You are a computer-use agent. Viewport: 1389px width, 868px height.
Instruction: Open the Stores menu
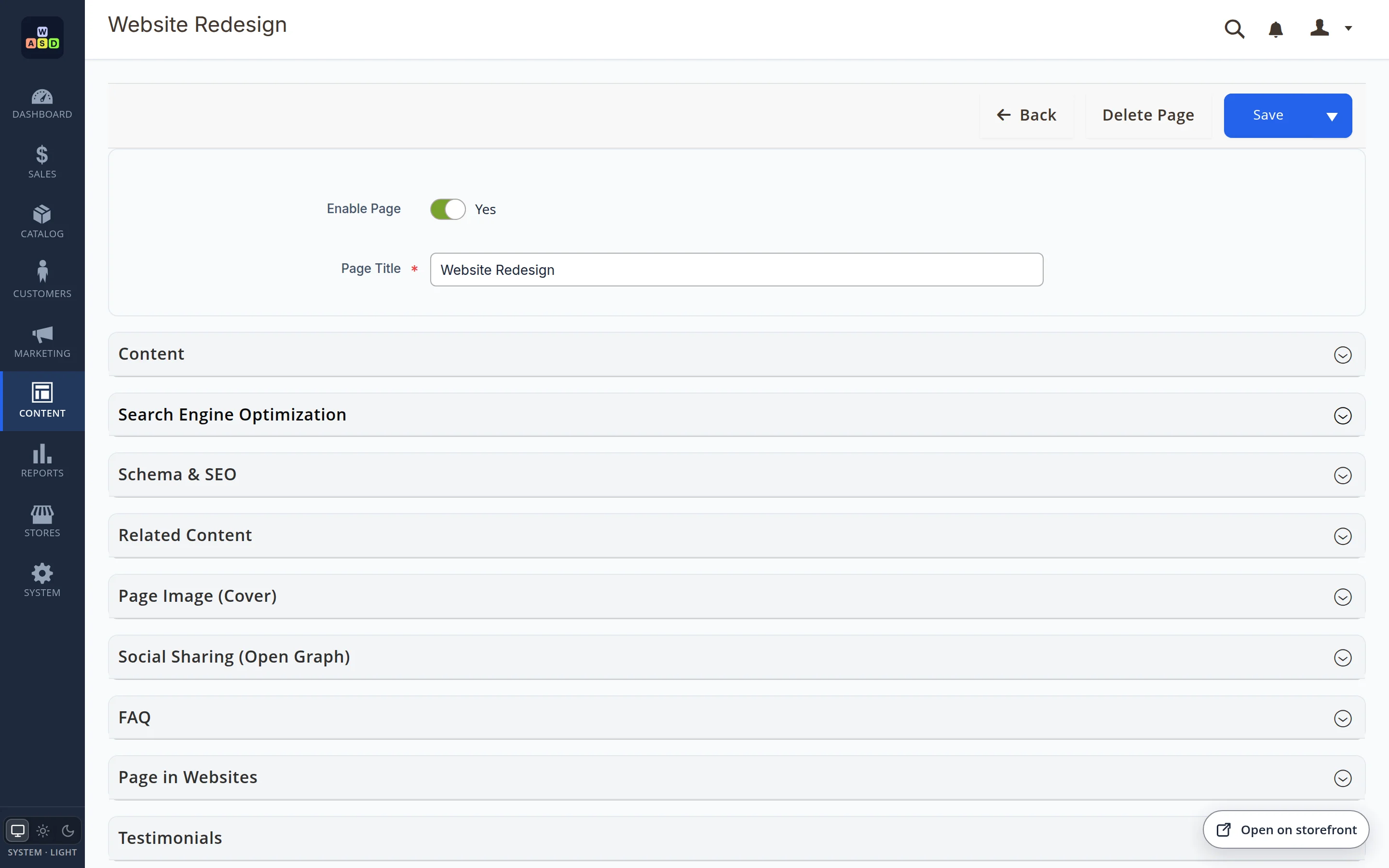click(x=42, y=521)
